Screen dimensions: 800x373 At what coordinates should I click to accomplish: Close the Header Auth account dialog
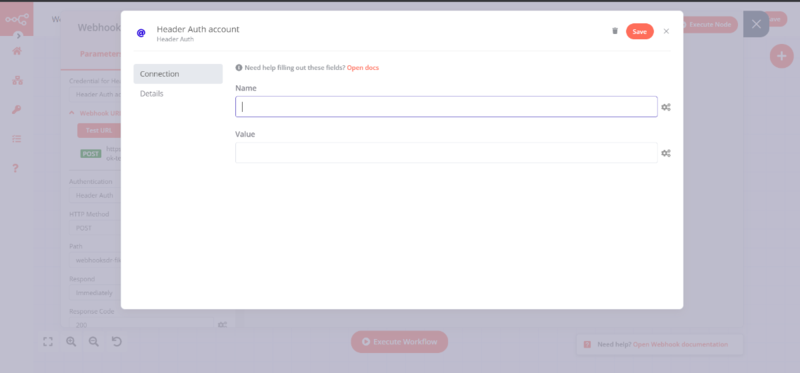pyautogui.click(x=666, y=31)
